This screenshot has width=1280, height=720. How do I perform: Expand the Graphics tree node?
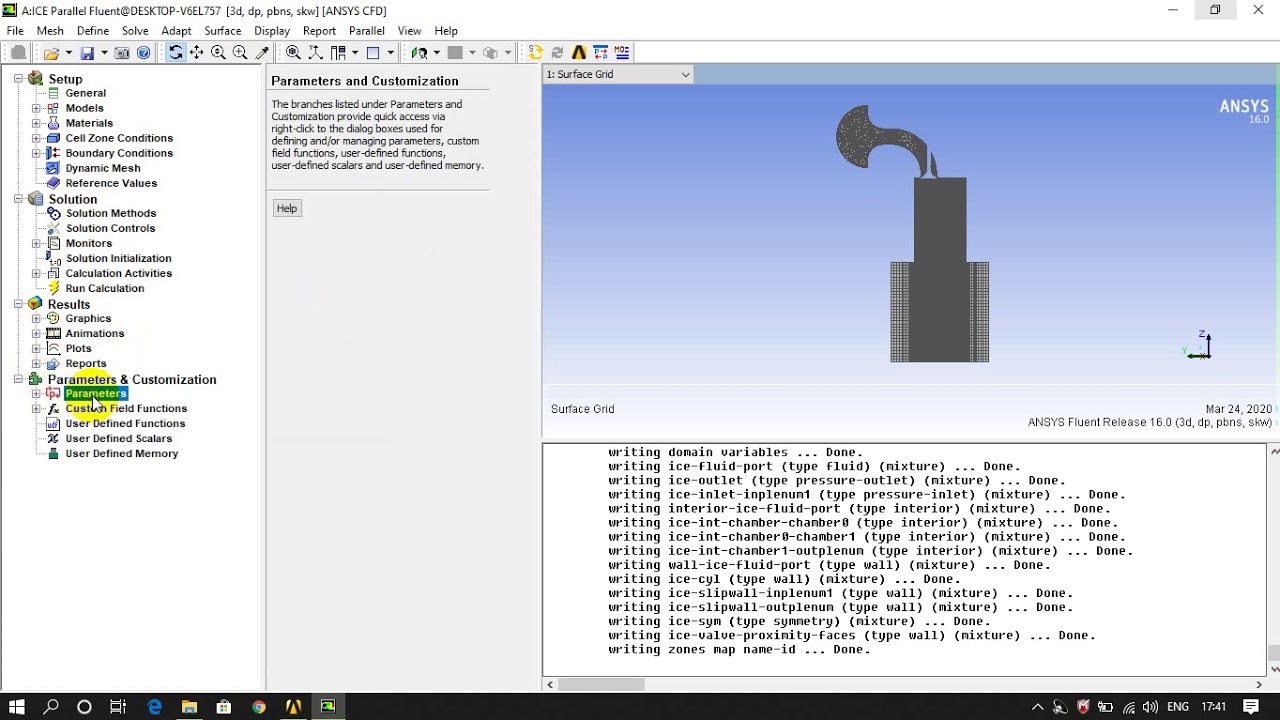click(36, 318)
